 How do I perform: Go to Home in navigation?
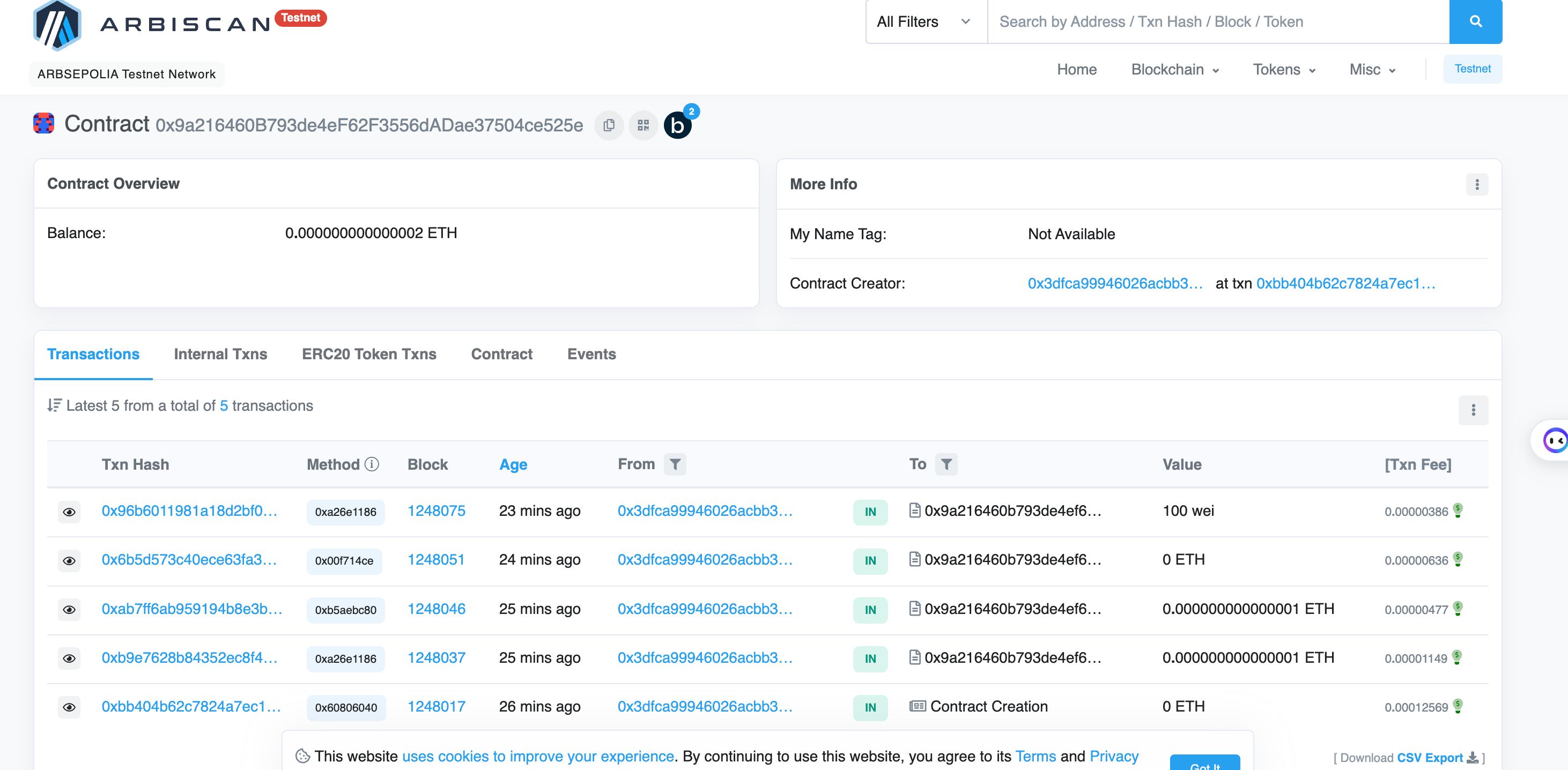[x=1077, y=69]
